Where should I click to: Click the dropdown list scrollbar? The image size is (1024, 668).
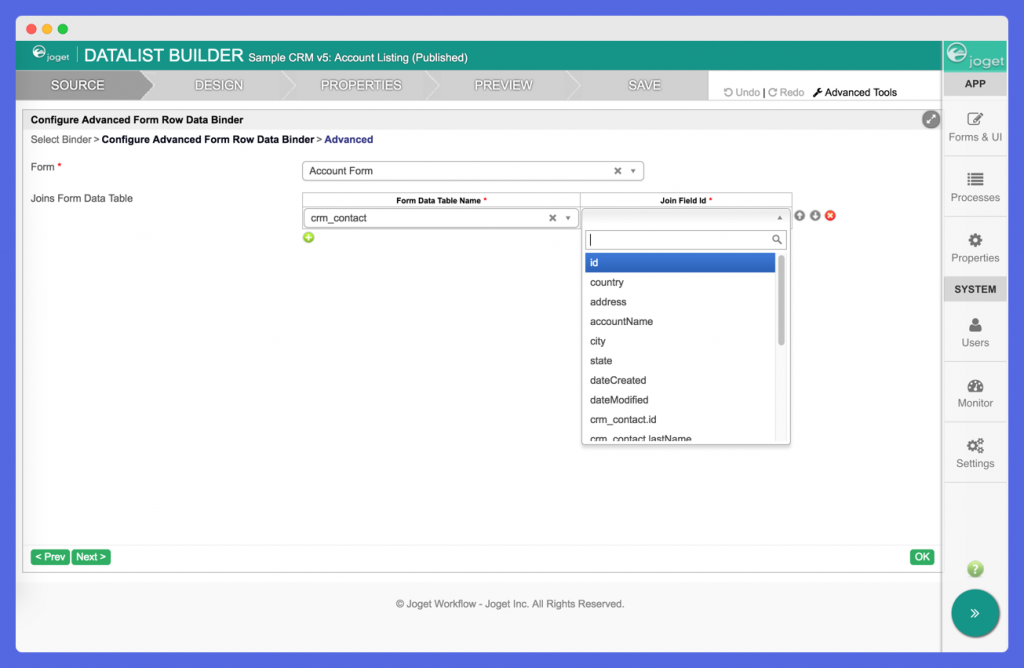781,300
